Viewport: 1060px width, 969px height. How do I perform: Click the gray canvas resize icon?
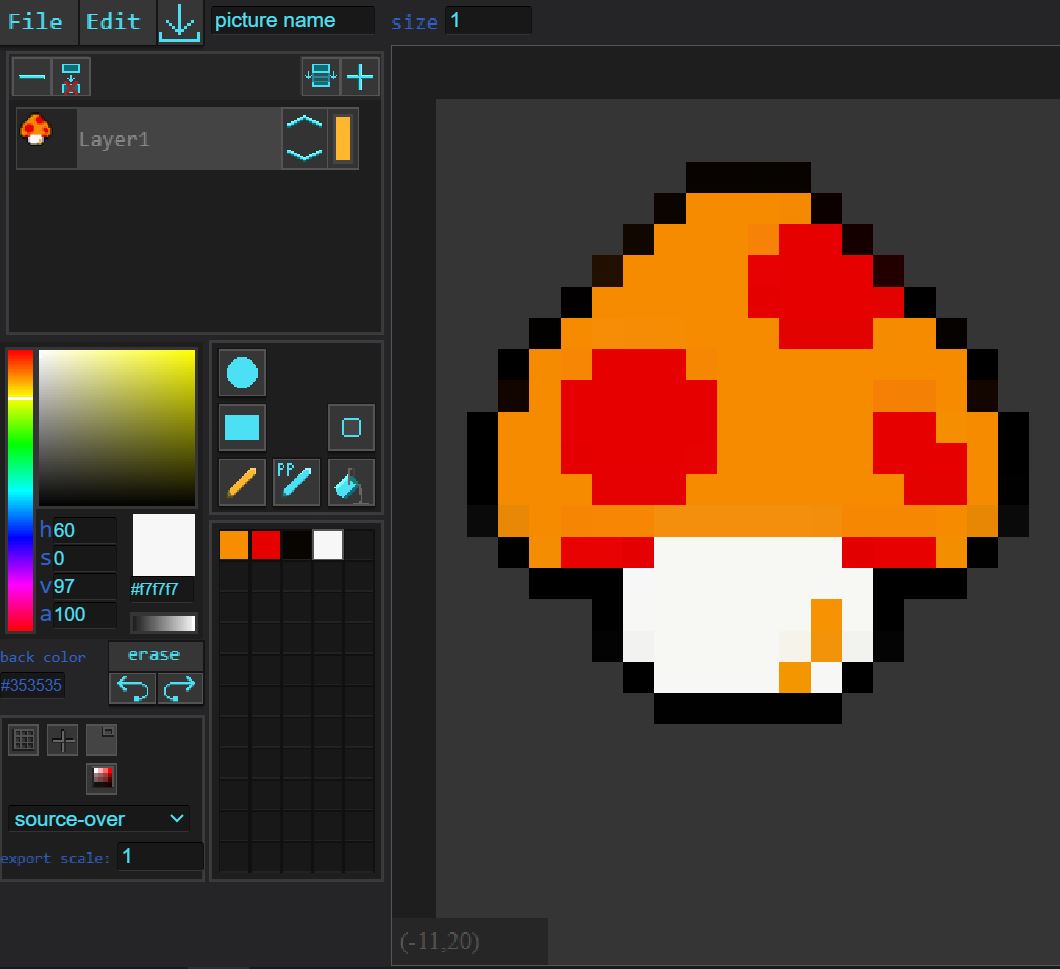coord(101,740)
